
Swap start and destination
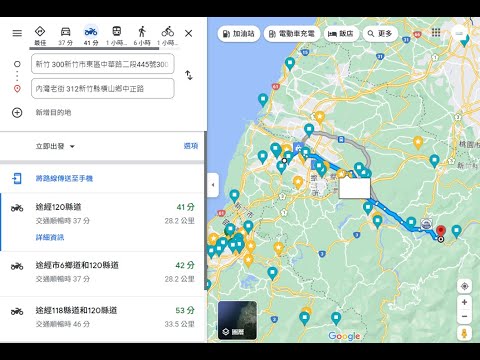tap(189, 75)
